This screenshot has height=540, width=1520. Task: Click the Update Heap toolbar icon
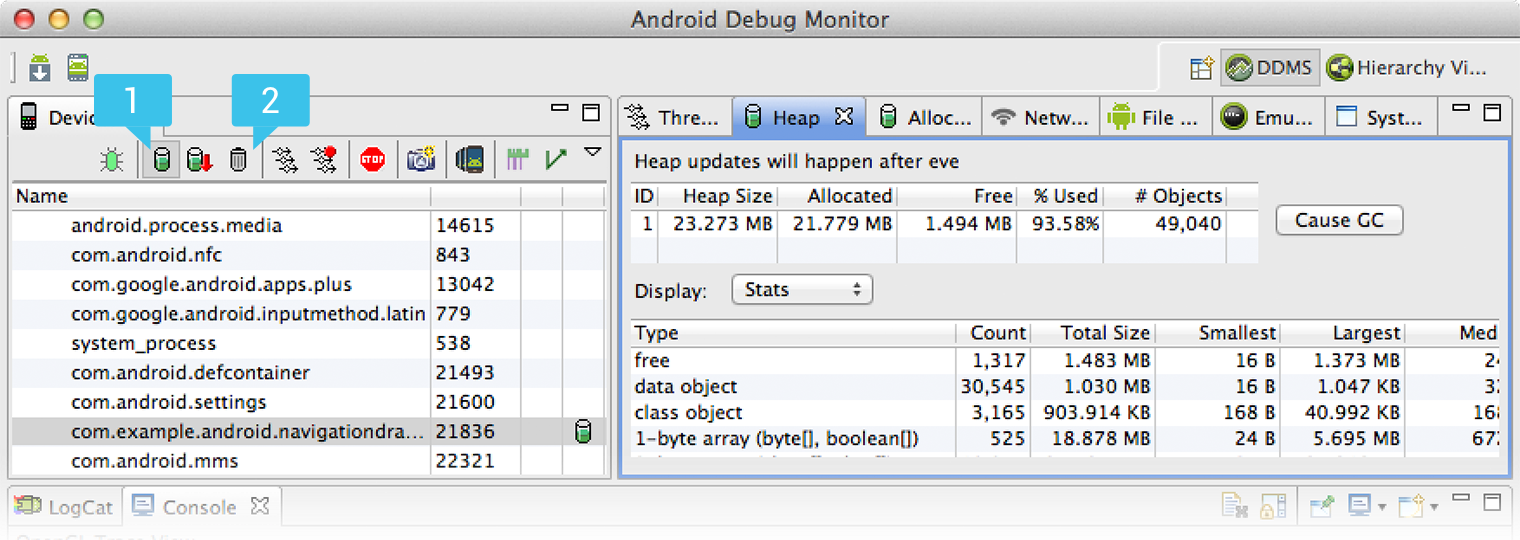point(161,160)
